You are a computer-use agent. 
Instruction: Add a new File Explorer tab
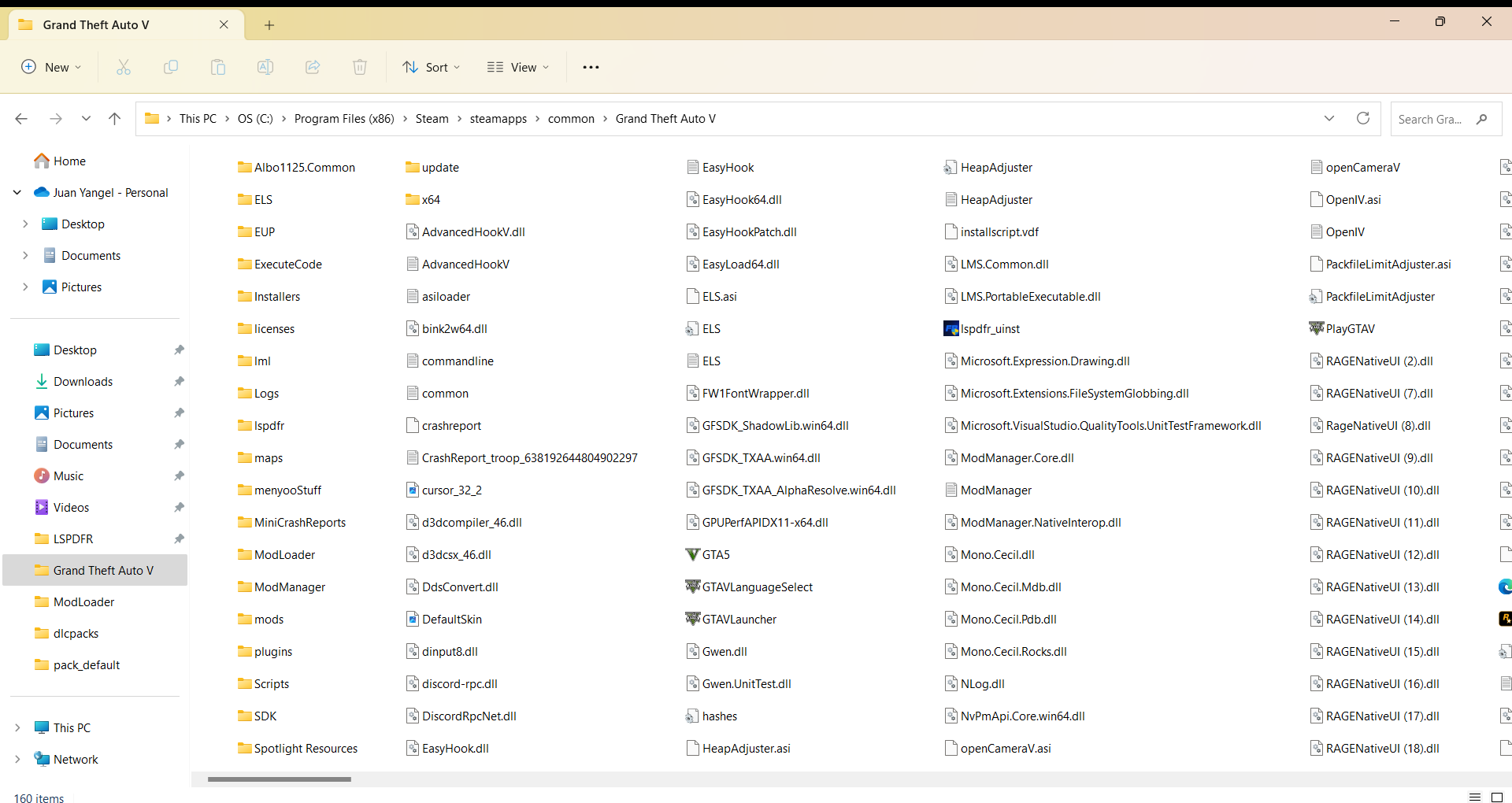click(269, 25)
